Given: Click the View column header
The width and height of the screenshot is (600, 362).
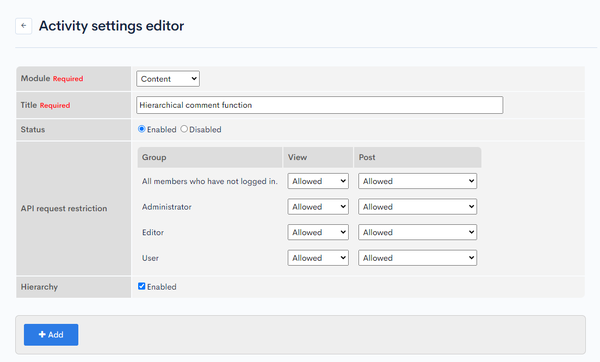Looking at the screenshot, I should point(318,157).
